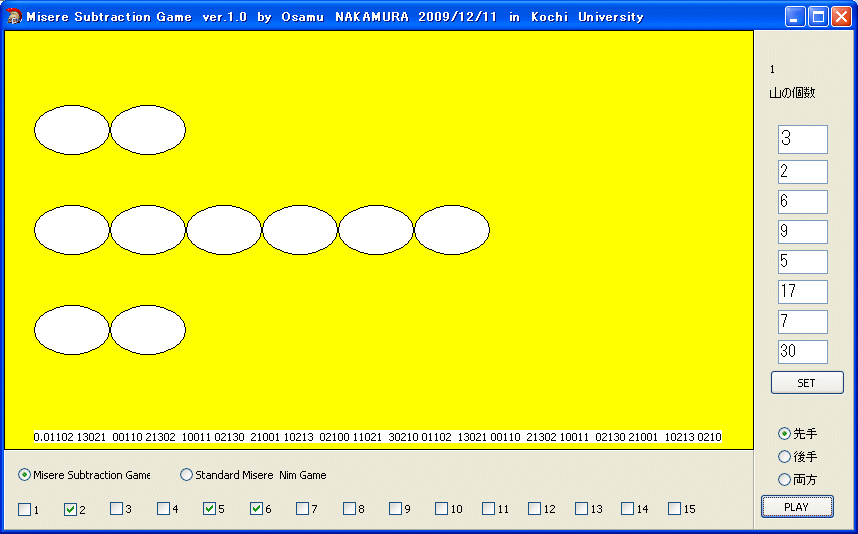
Task: Uncheck the subtraction number 5 checkbox
Action: [x=210, y=509]
